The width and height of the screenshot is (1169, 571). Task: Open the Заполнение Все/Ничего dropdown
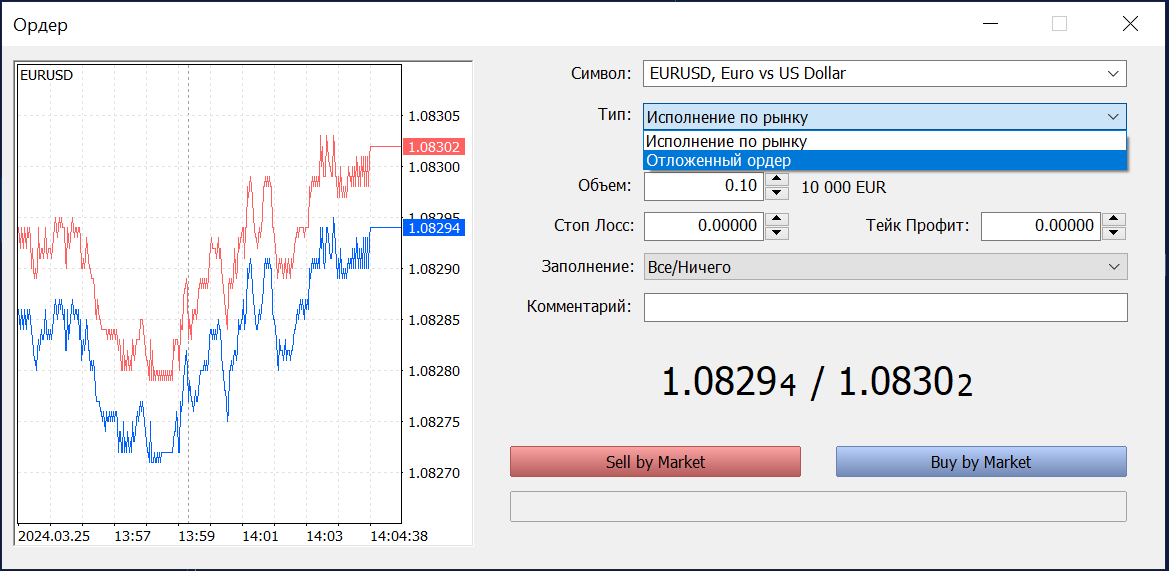point(885,266)
